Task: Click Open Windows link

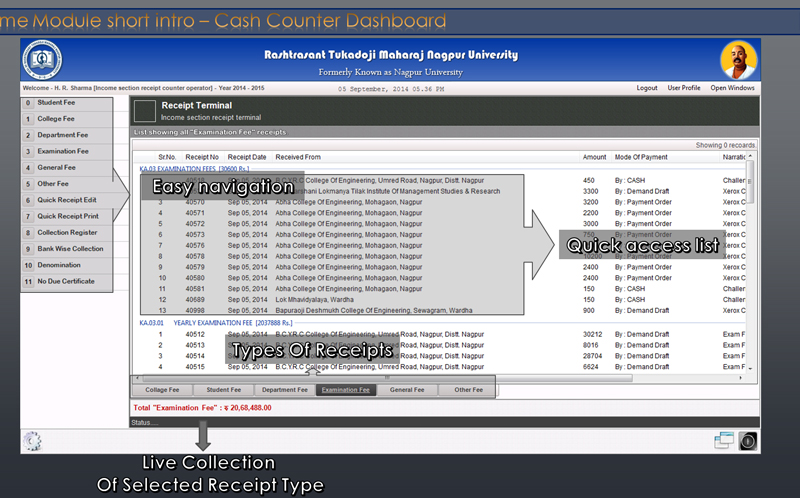Action: [x=732, y=88]
